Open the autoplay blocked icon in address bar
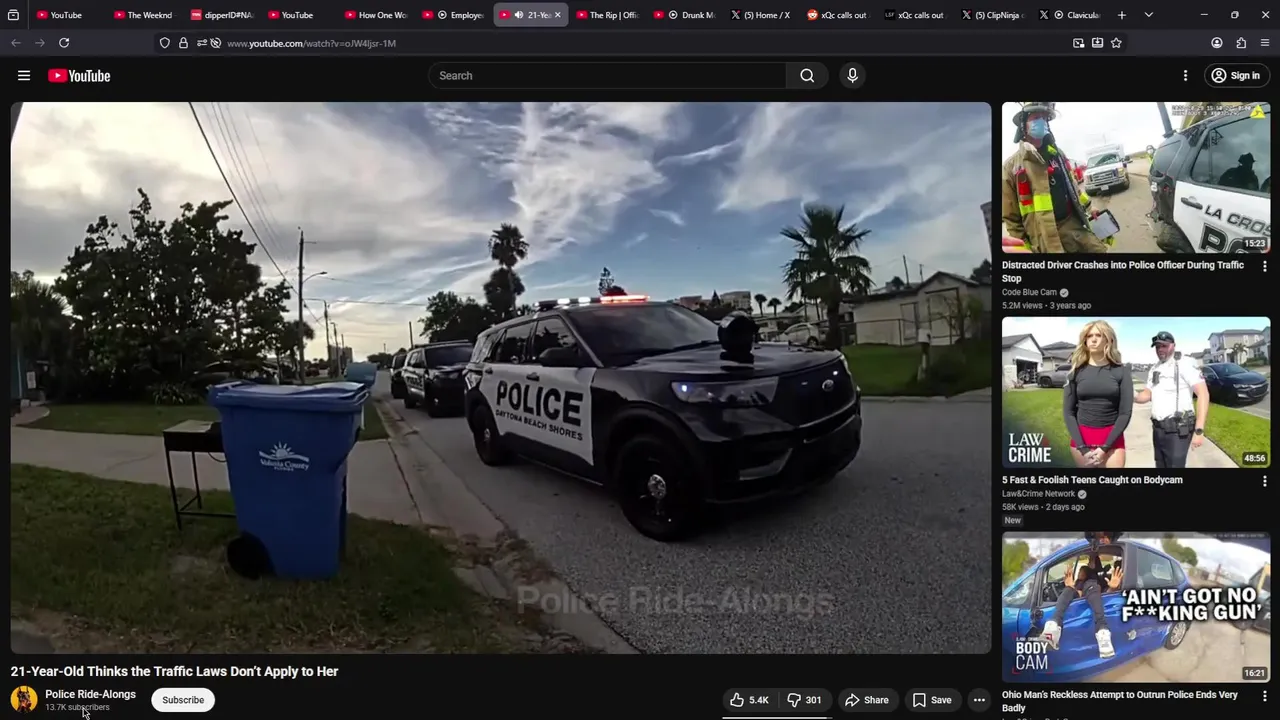This screenshot has width=1280, height=720. click(215, 43)
